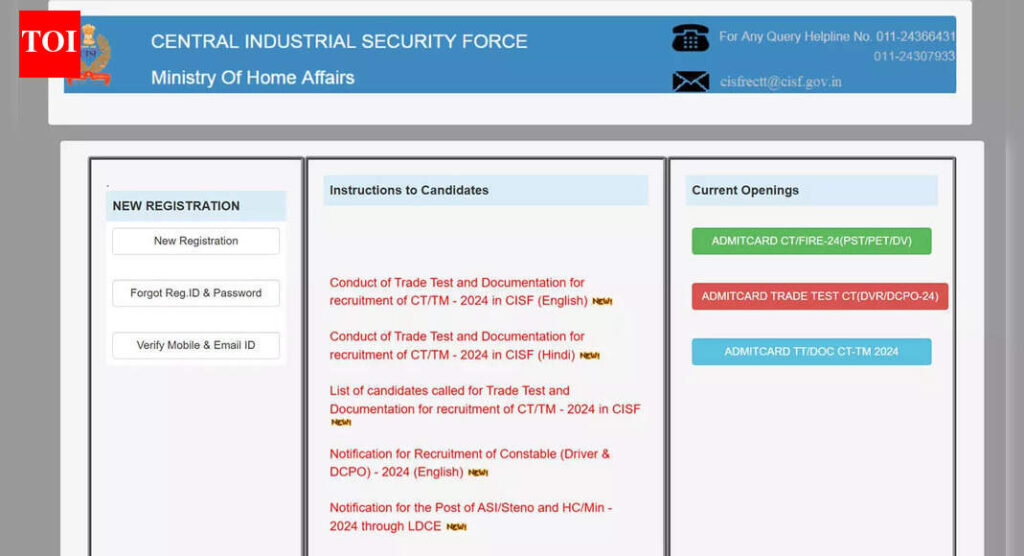The height and width of the screenshot is (556, 1024).
Task: Open Constable Driver & DCPO notification link
Action: pyautogui.click(x=468, y=462)
